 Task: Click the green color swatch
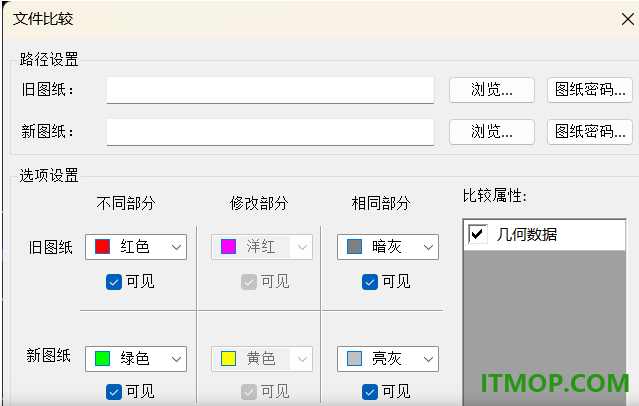tap(102, 359)
